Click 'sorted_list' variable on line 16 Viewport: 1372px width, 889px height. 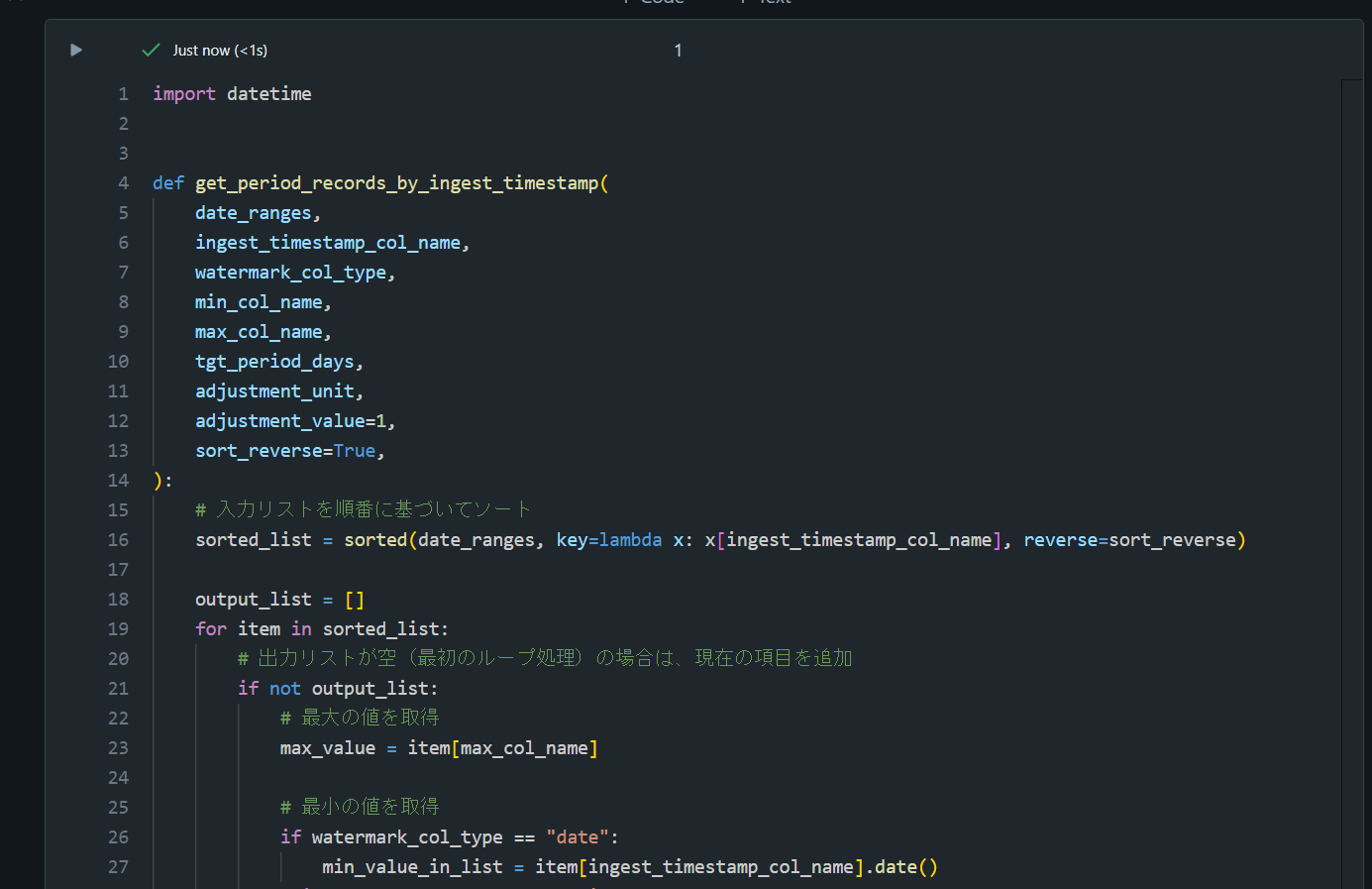(x=254, y=540)
